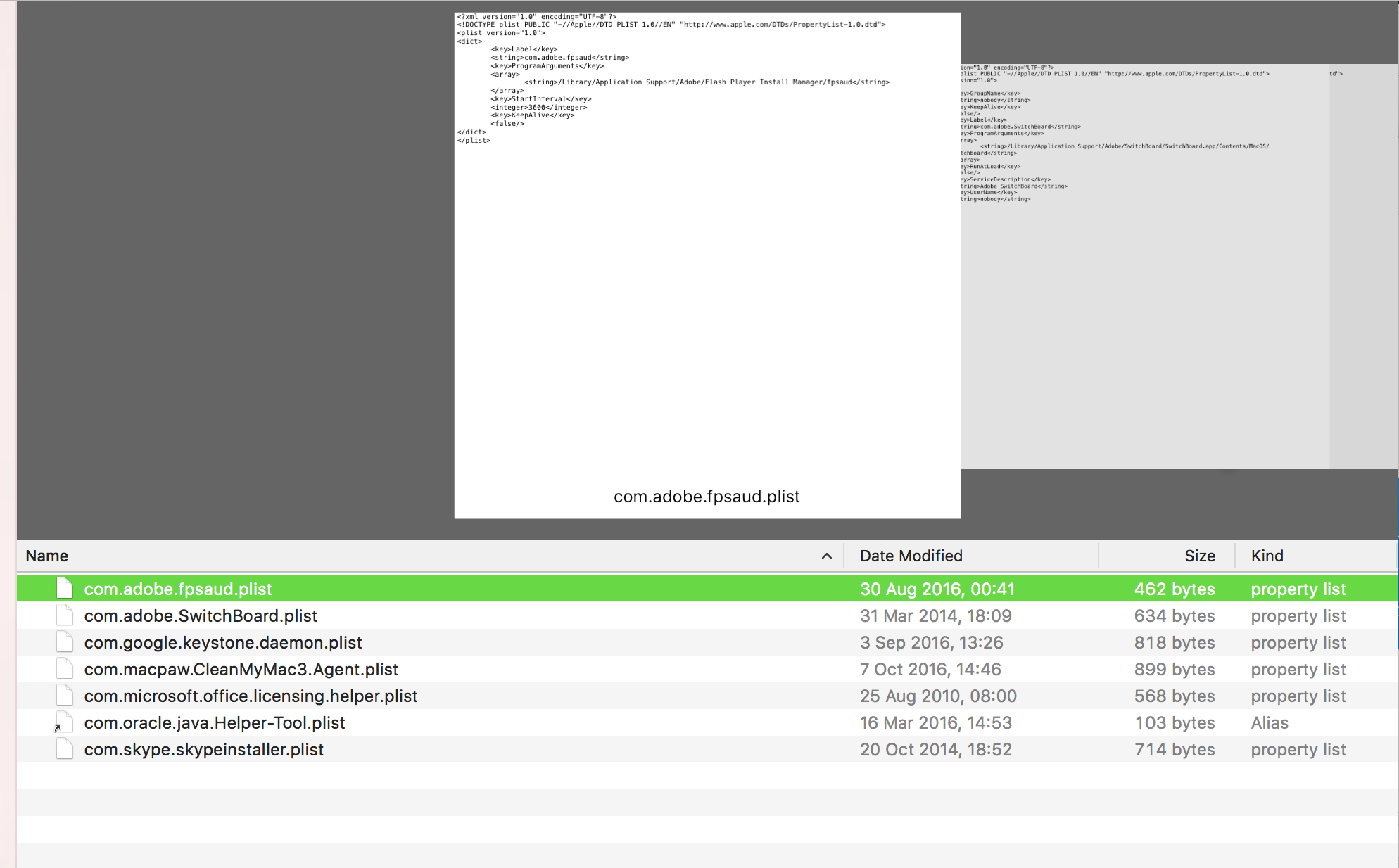The width and height of the screenshot is (1399, 868).
Task: Click the skypeinstaller plist file icon
Action: (65, 749)
